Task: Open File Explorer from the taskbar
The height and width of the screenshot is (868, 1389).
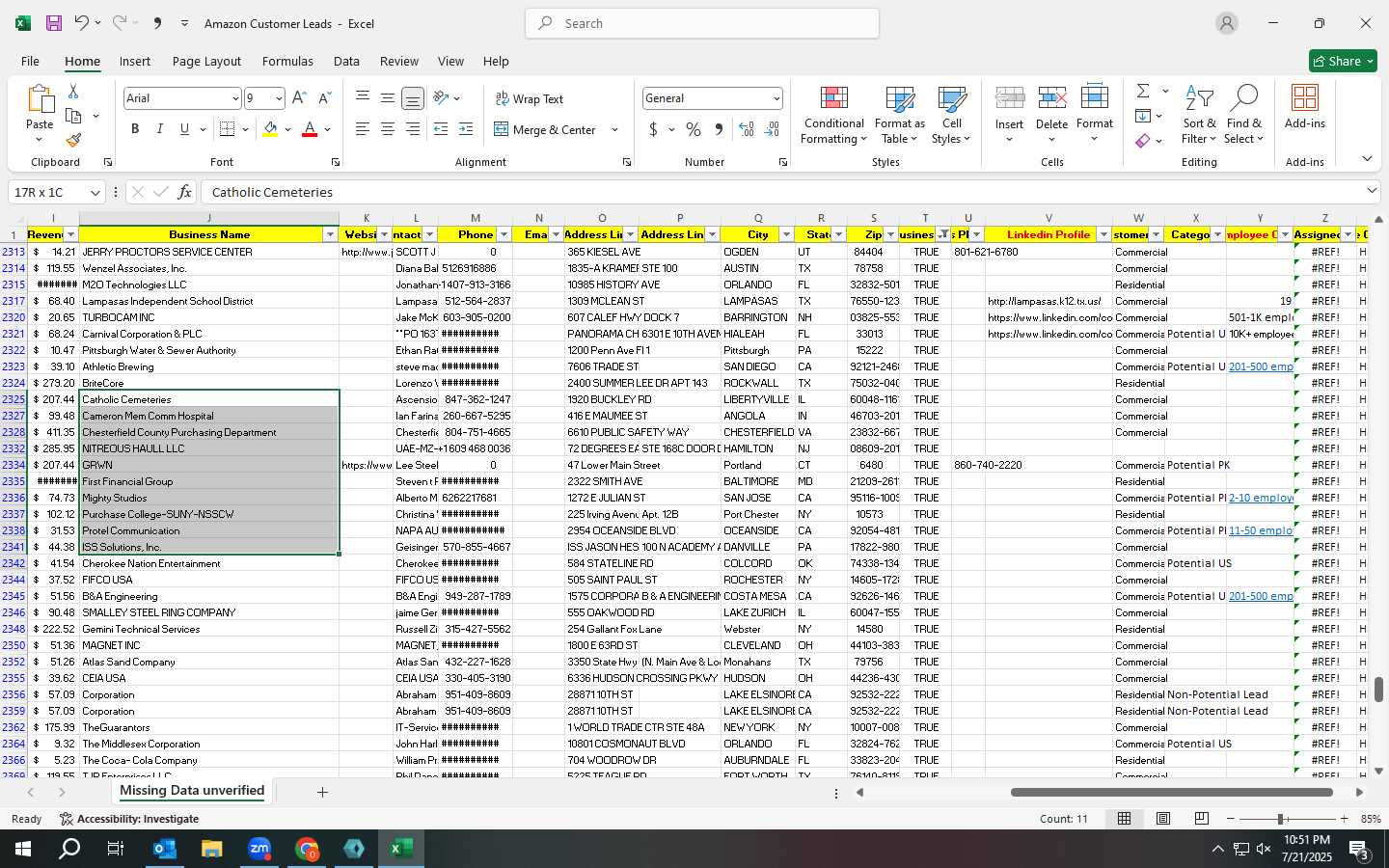Action: coord(212,849)
